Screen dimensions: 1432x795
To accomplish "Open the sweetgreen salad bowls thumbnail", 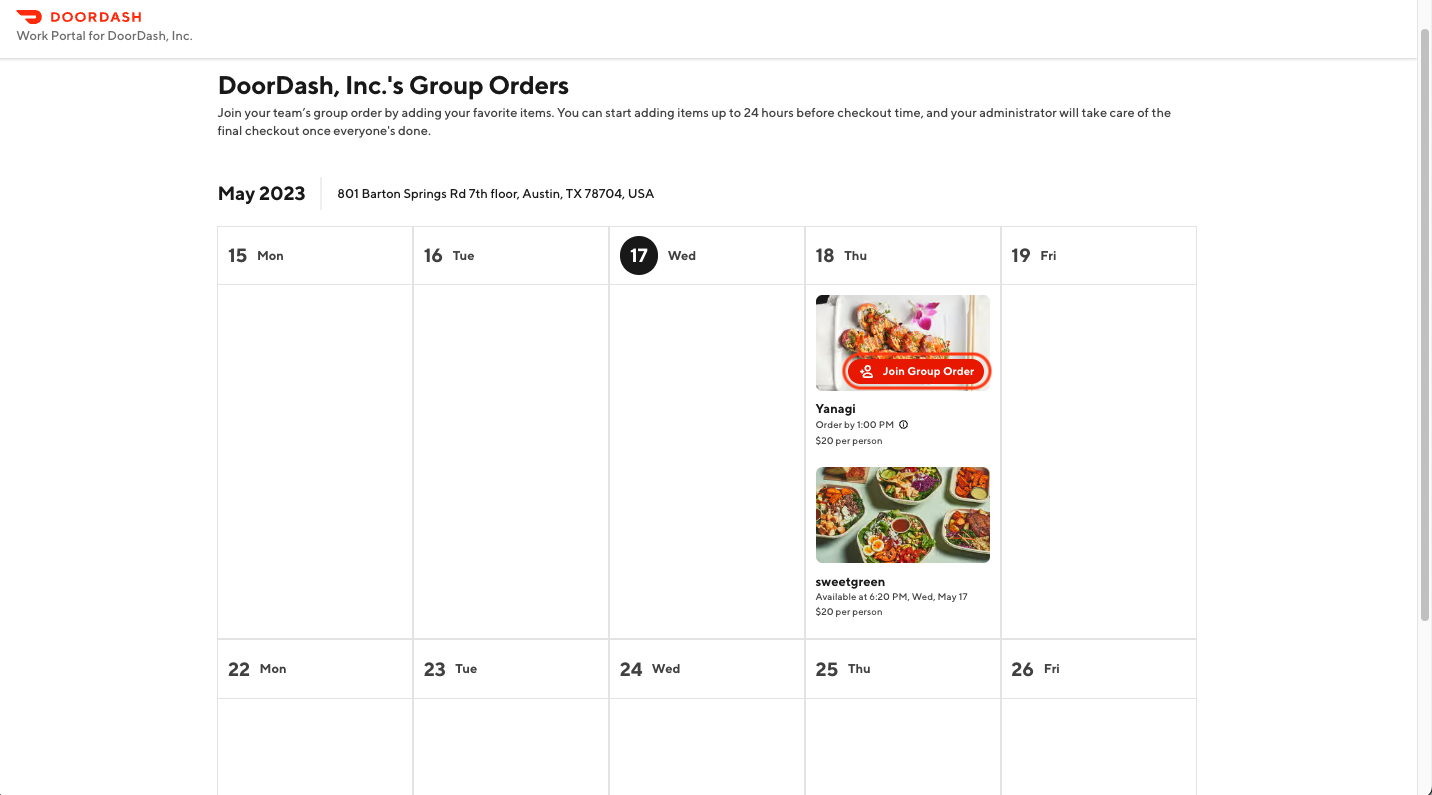I will [x=902, y=515].
